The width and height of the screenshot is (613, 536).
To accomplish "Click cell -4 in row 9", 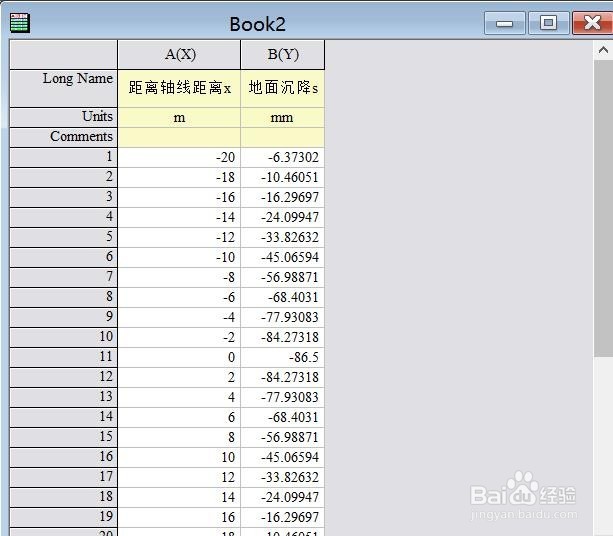I will coord(179,317).
